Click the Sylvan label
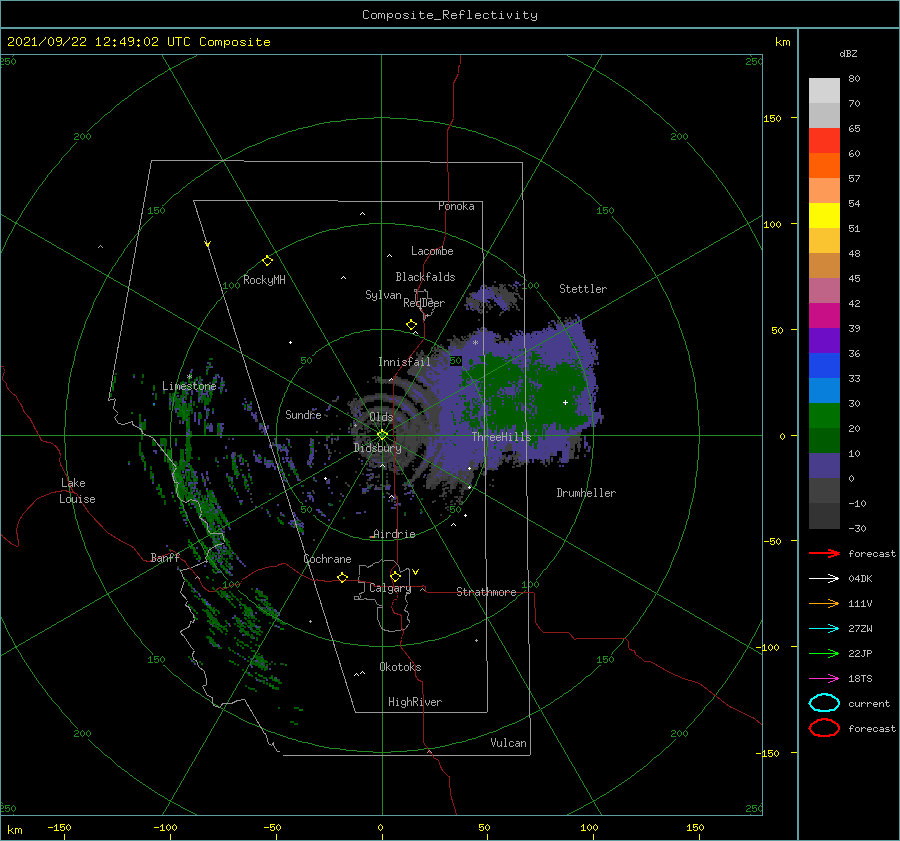Screen dimensions: 900x841 [x=383, y=295]
